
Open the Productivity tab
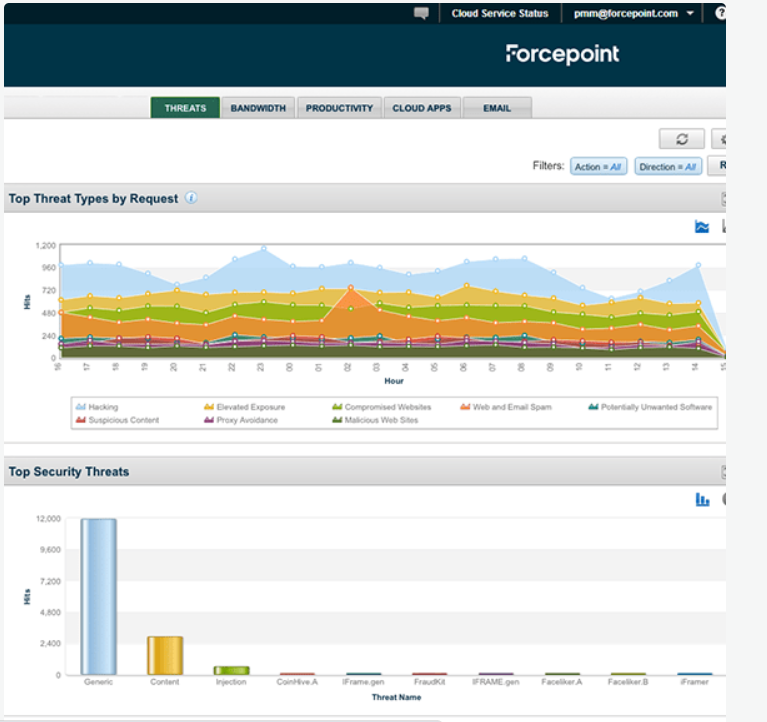[339, 108]
